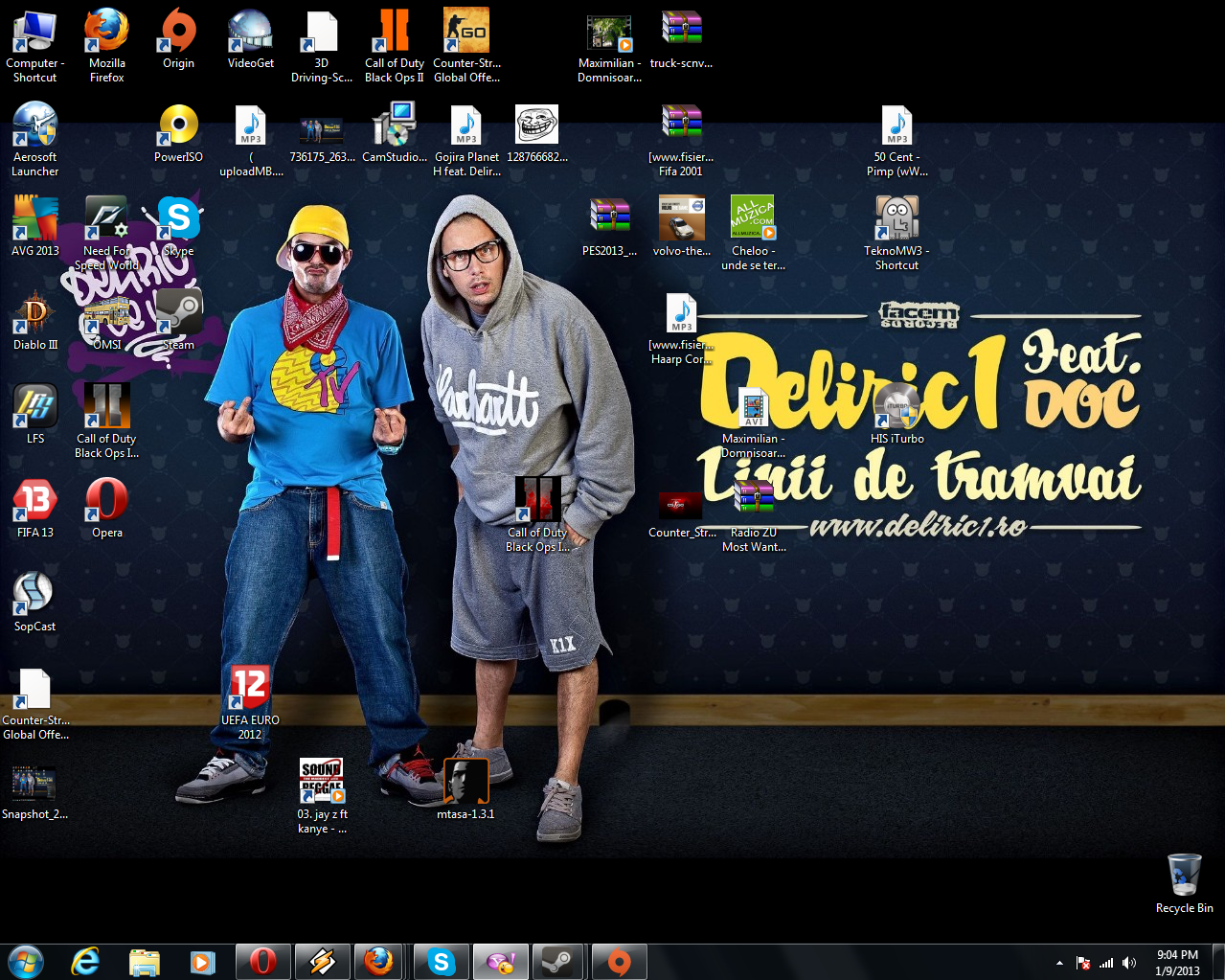The width and height of the screenshot is (1225, 980).
Task: Launch the Mozilla Firefox desktop shortcut
Action: [x=106, y=45]
